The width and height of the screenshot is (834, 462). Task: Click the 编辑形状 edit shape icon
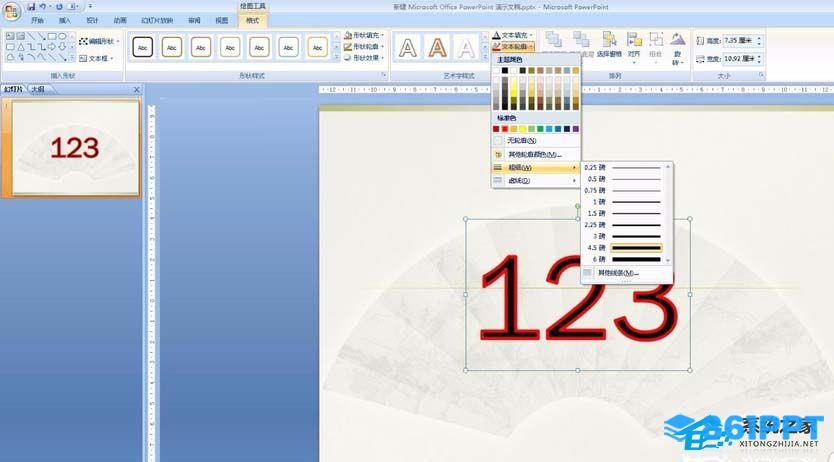83,41
